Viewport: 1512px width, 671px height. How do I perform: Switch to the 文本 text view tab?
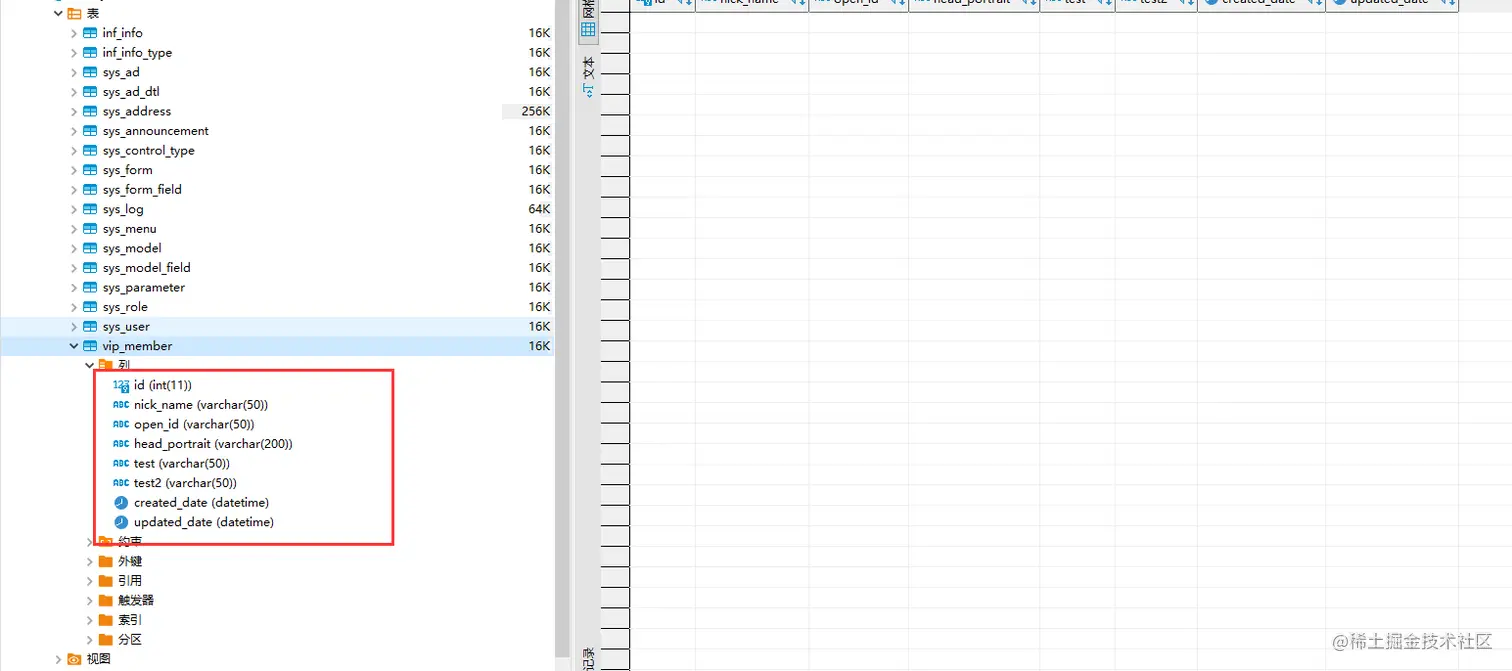(588, 76)
